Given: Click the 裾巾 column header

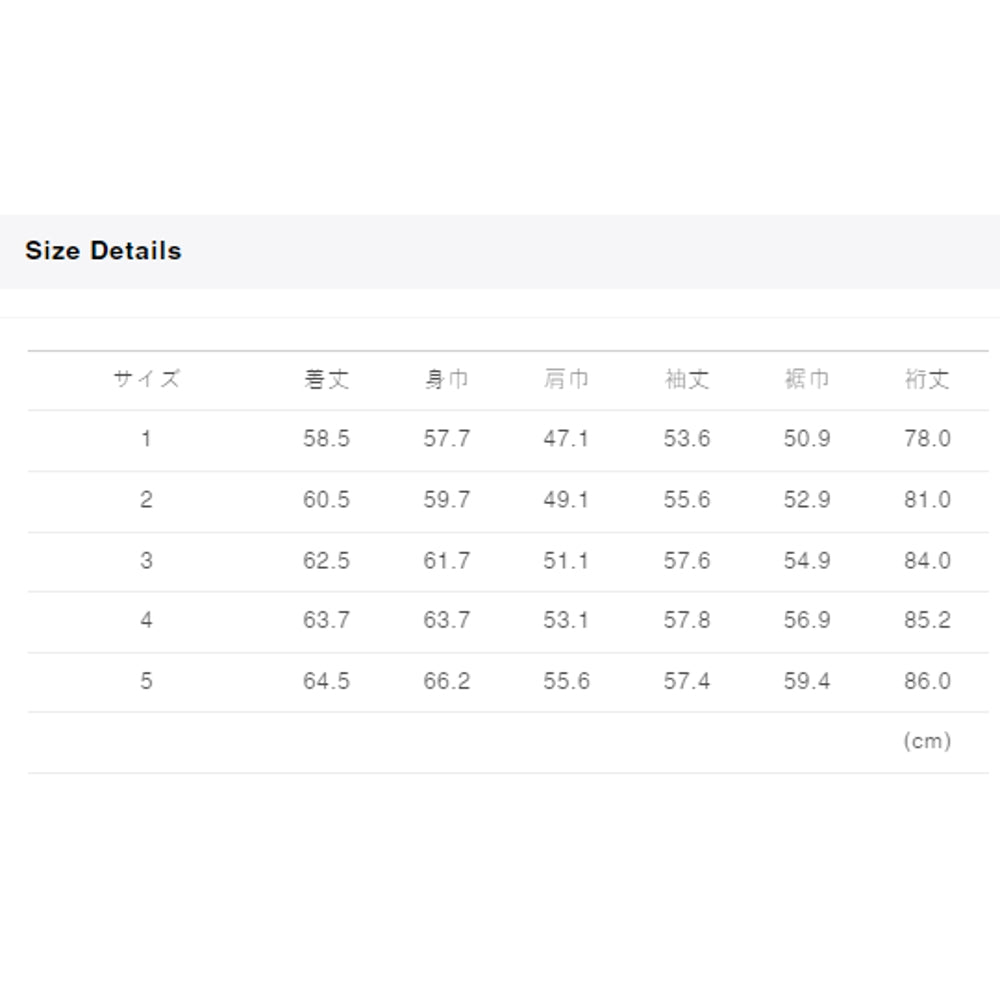Looking at the screenshot, I should 806,380.
